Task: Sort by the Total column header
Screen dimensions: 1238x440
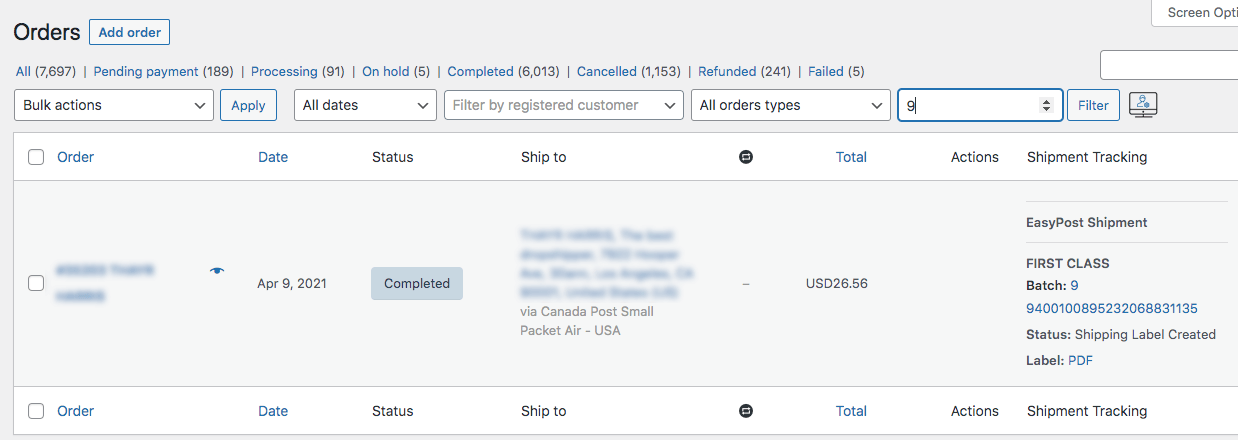Action: pyautogui.click(x=851, y=157)
